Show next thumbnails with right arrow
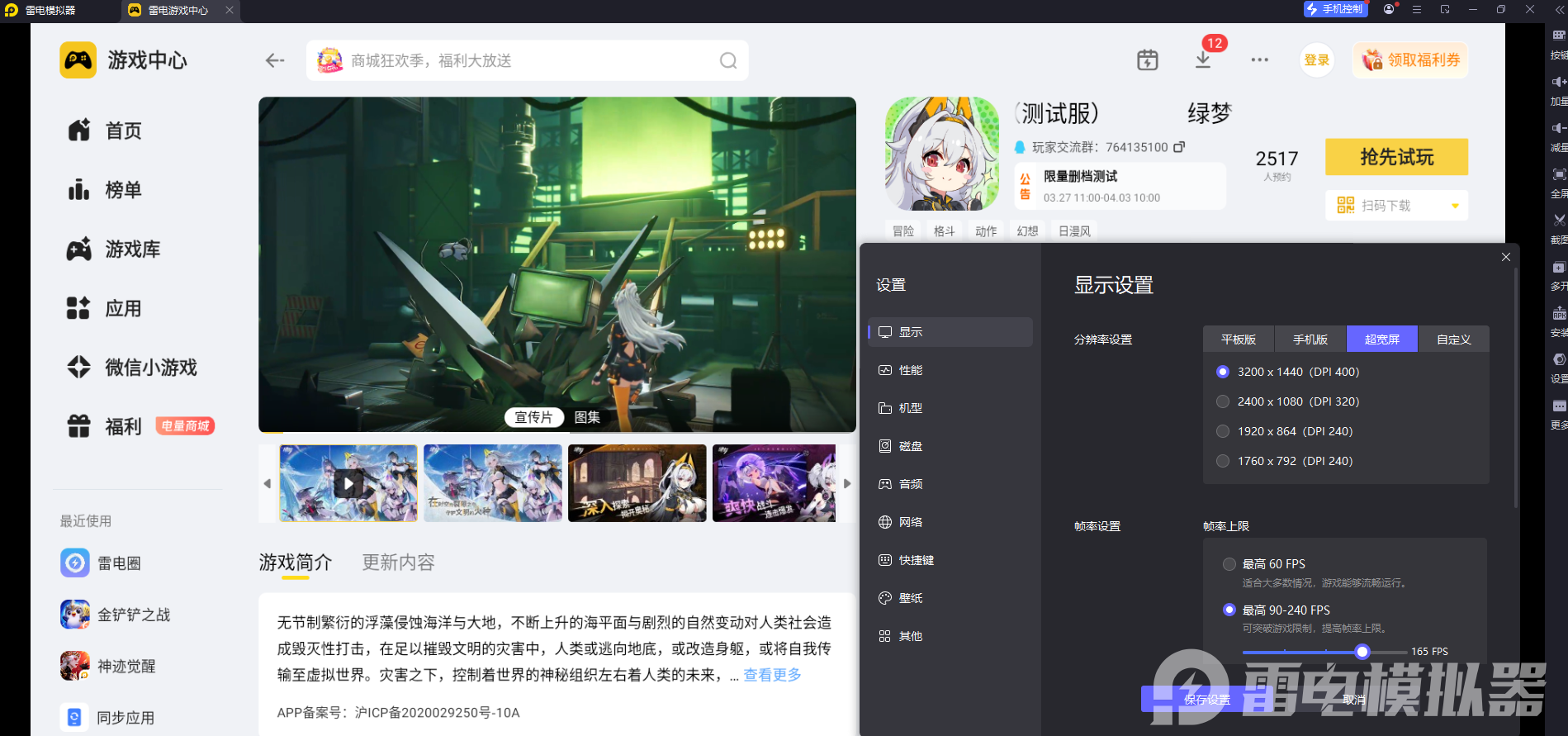The image size is (1568, 736). (x=847, y=483)
